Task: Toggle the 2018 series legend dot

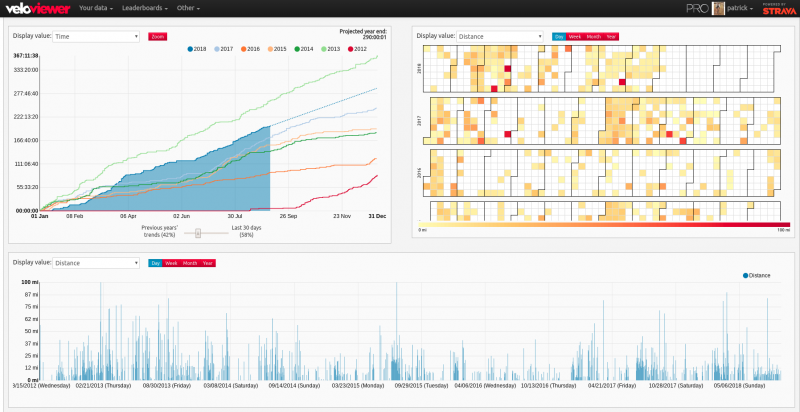Action: pyautogui.click(x=191, y=49)
